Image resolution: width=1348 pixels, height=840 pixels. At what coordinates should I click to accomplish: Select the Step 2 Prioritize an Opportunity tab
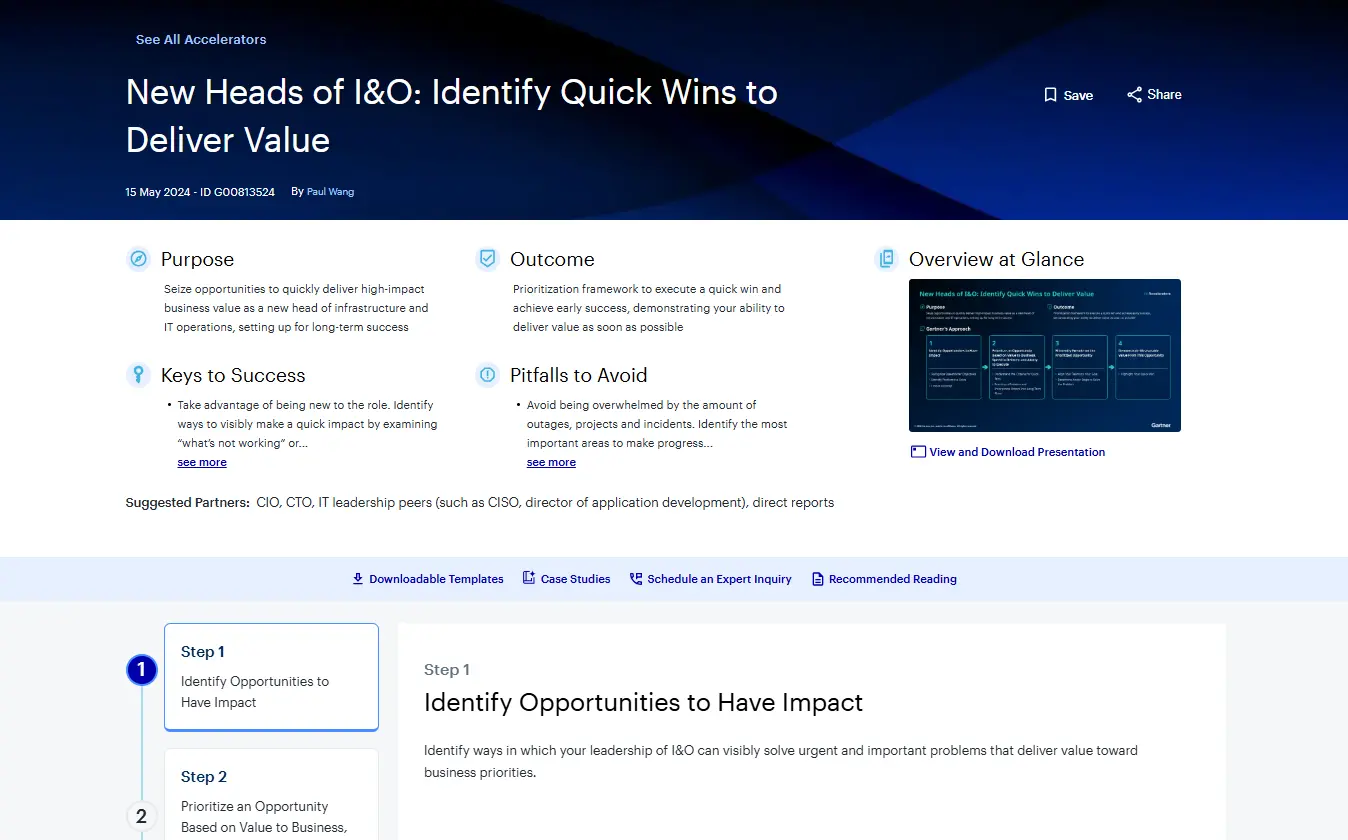pyautogui.click(x=271, y=795)
